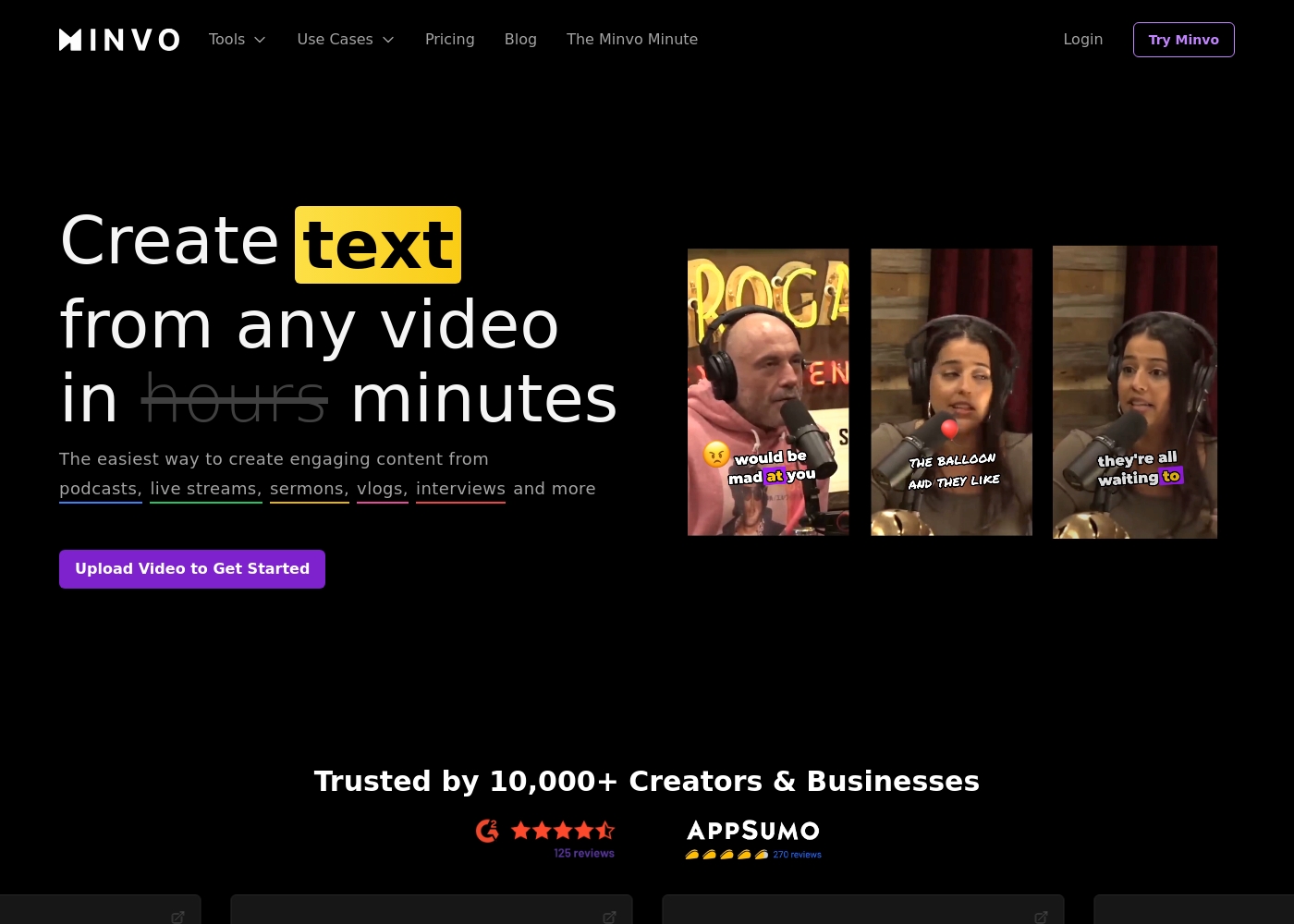Expand the Use Cases dropdown menu
1294x924 pixels.
(346, 40)
